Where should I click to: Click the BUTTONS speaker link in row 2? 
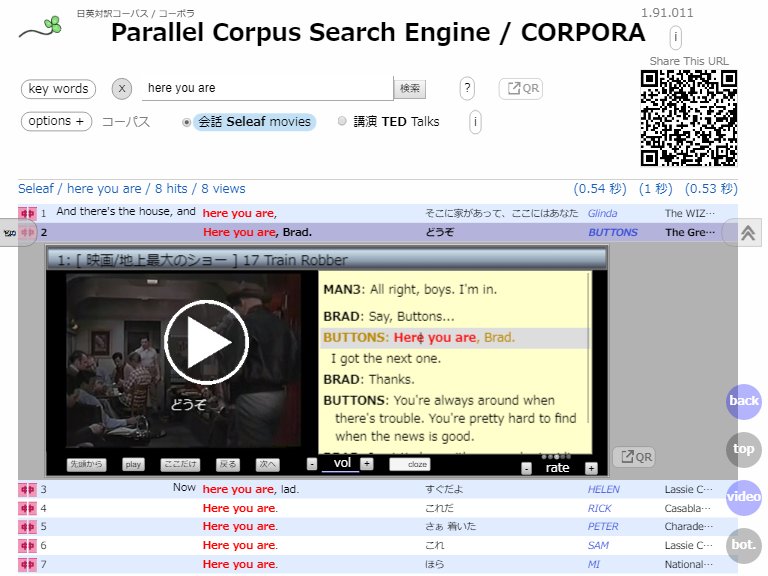(612, 232)
